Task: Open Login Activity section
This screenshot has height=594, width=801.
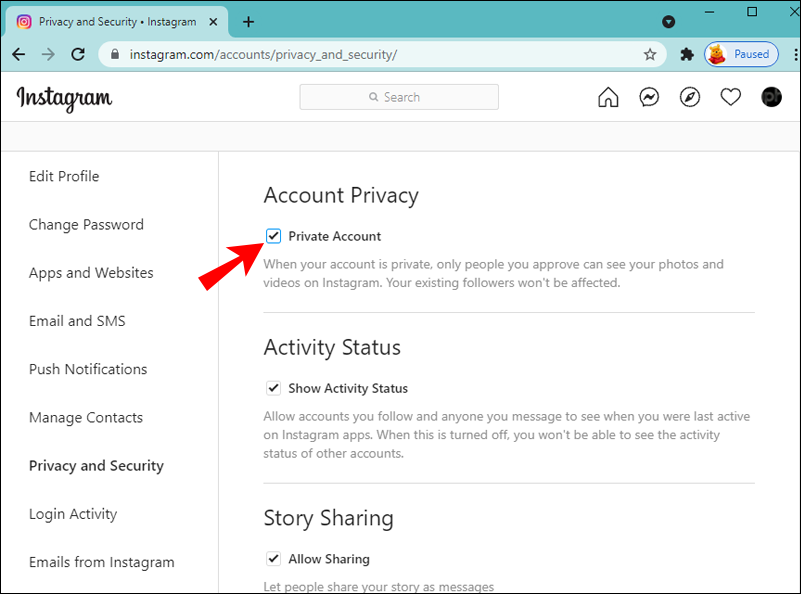Action: pyautogui.click(x=73, y=514)
